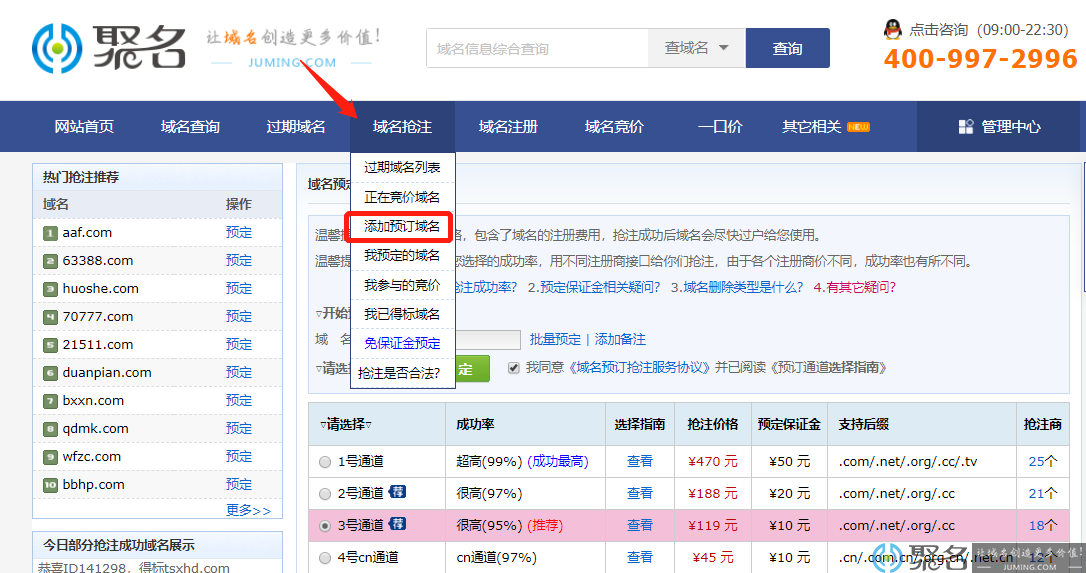This screenshot has height=573, width=1086.
Task: Choose 正在竞价域名 from dropdown menu
Action: (402, 197)
